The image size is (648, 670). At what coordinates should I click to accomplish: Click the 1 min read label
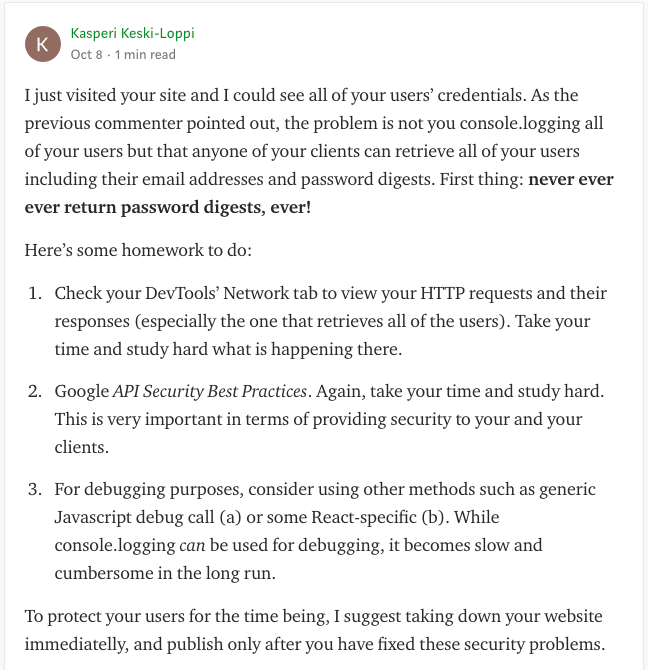click(146, 54)
